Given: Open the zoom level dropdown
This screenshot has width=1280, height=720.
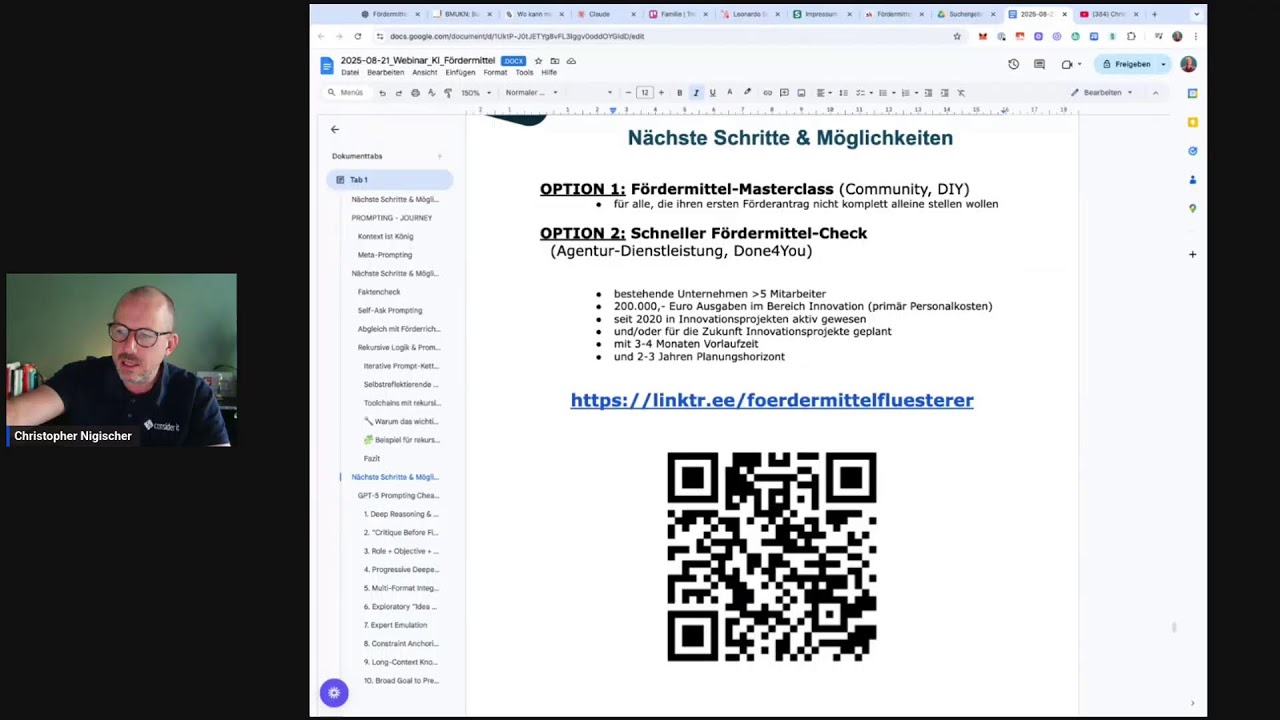Looking at the screenshot, I should click(475, 93).
